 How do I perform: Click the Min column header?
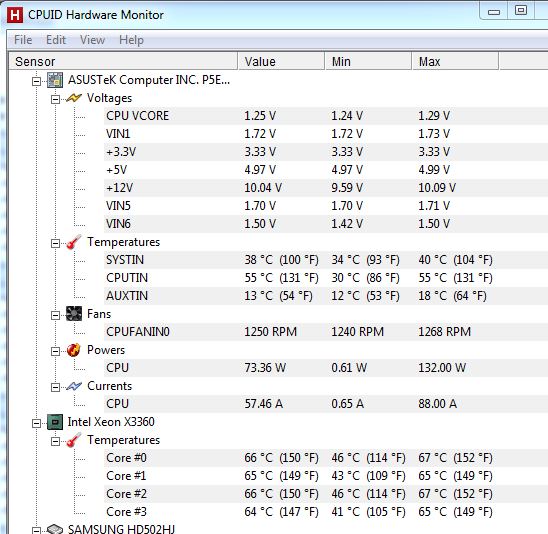[368, 62]
